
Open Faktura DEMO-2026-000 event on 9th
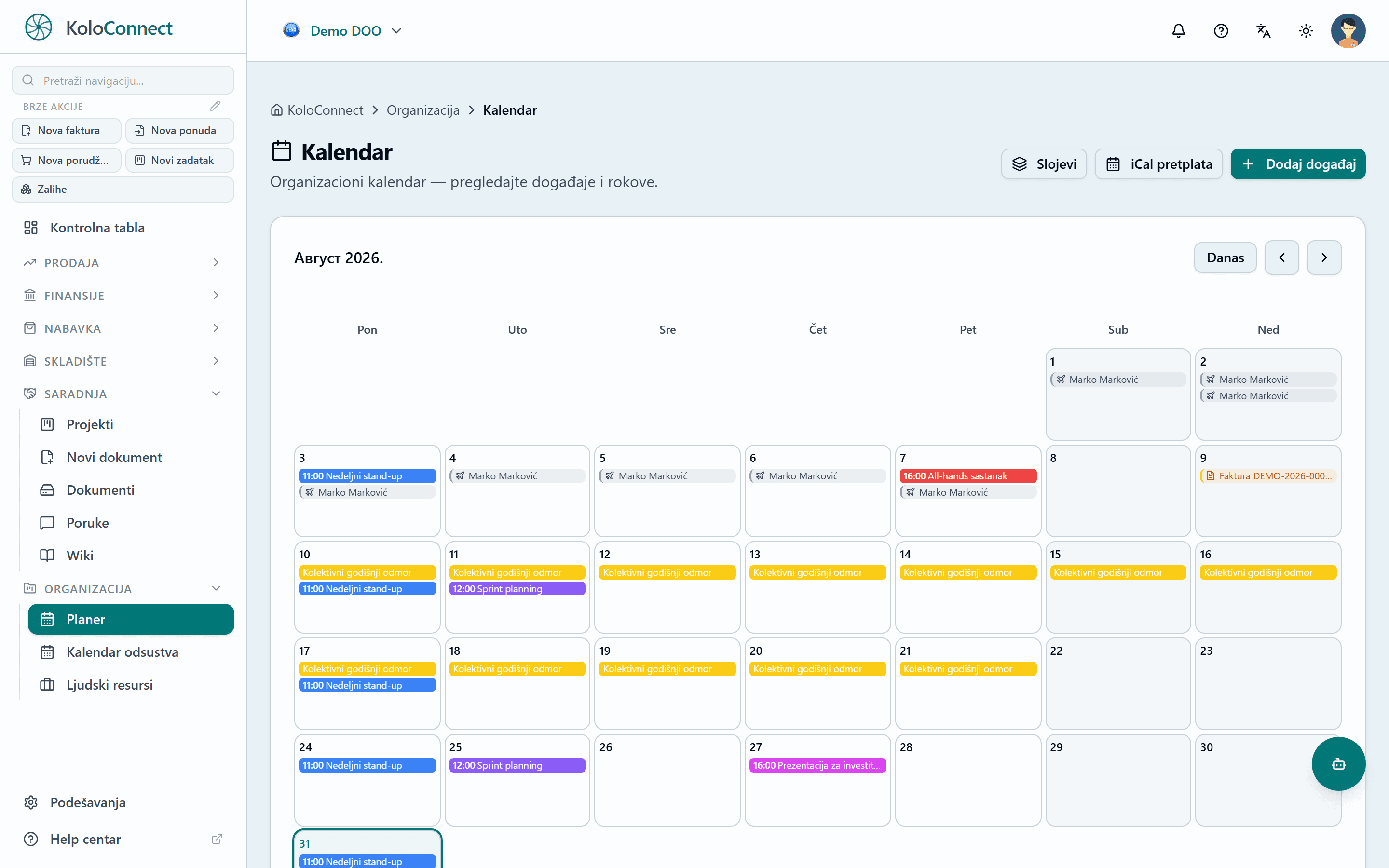click(x=1268, y=476)
